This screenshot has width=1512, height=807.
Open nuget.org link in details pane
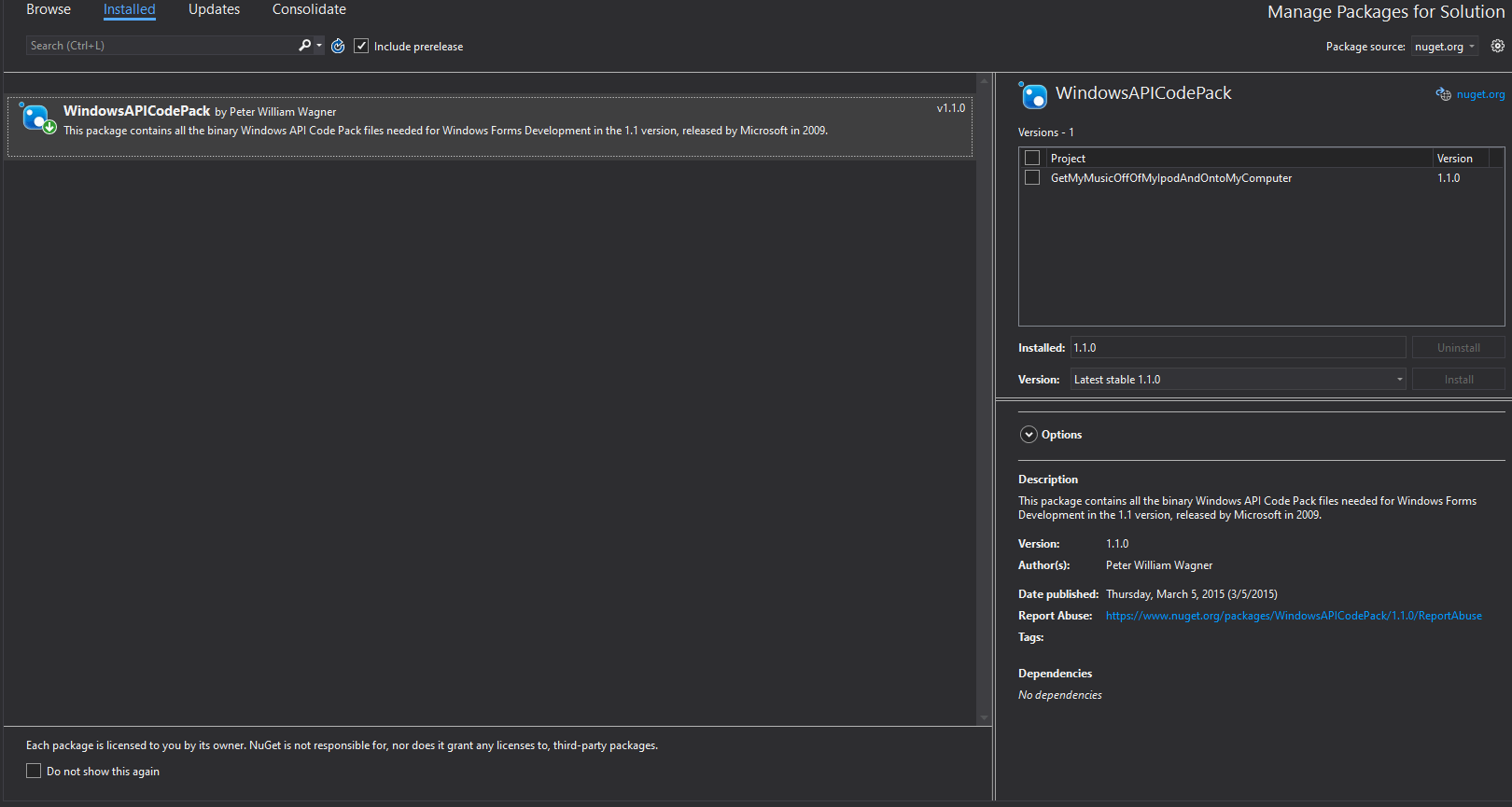coord(1480,94)
